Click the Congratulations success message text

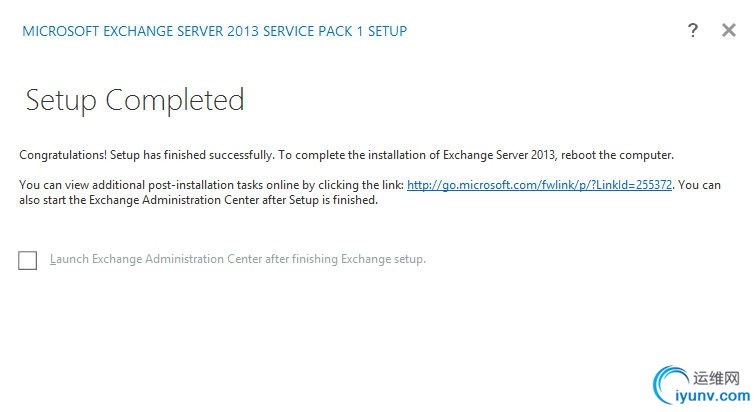[x=346, y=155]
